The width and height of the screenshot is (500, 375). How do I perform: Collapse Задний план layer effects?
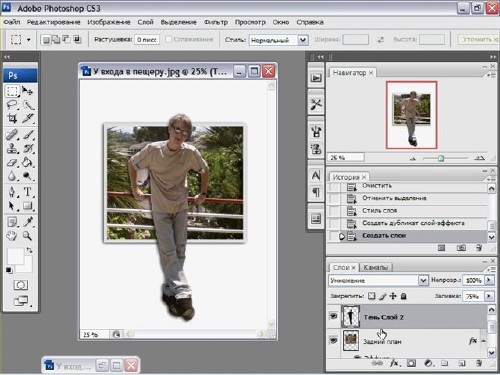(x=483, y=341)
